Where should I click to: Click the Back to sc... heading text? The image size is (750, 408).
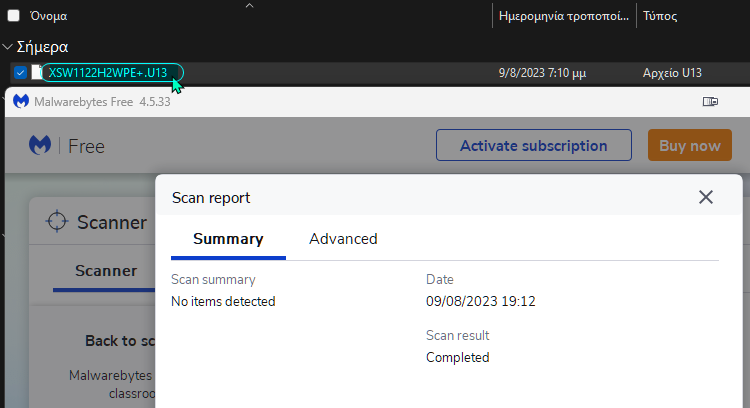coord(120,341)
